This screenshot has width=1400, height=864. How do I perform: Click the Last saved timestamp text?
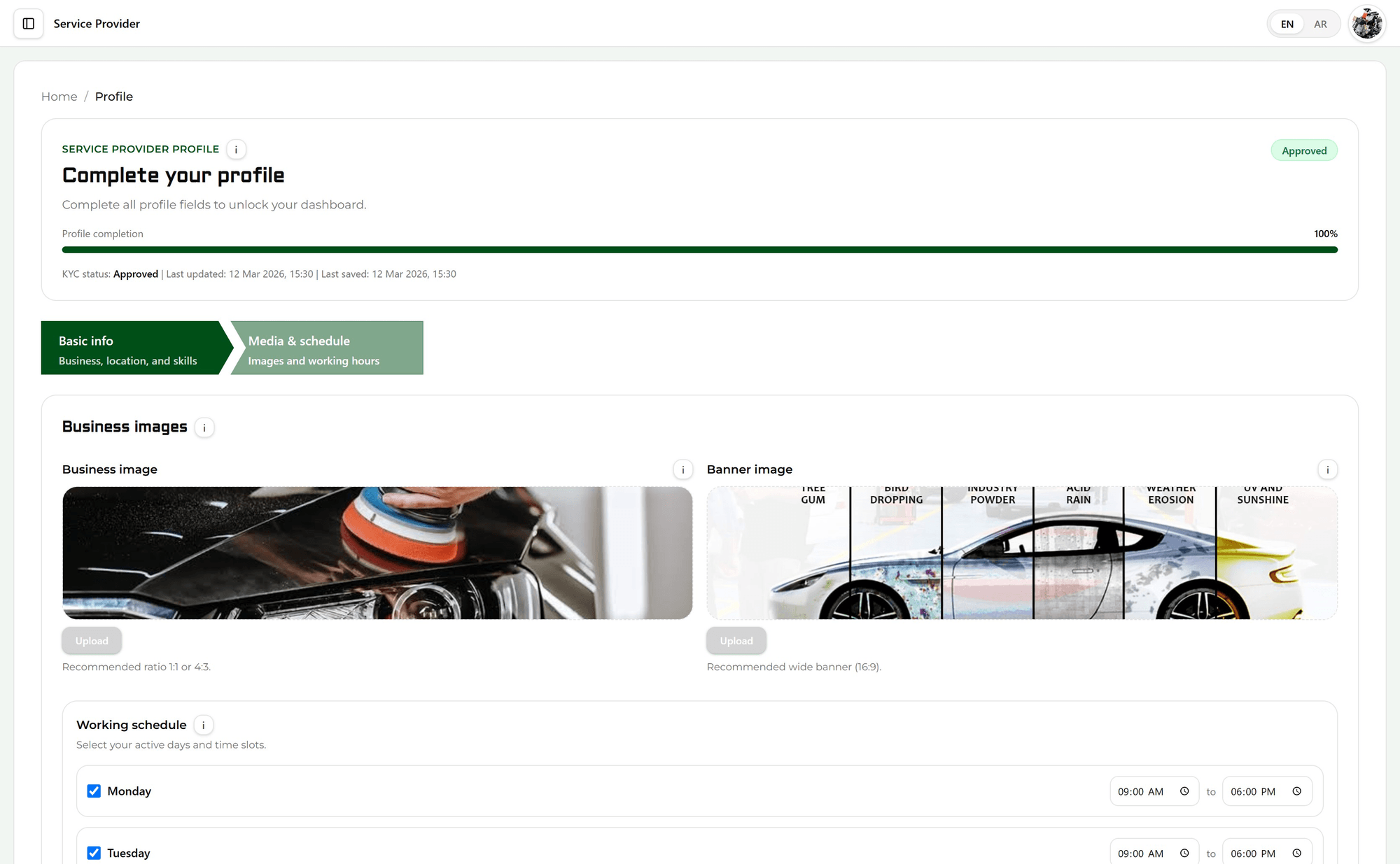pos(388,274)
